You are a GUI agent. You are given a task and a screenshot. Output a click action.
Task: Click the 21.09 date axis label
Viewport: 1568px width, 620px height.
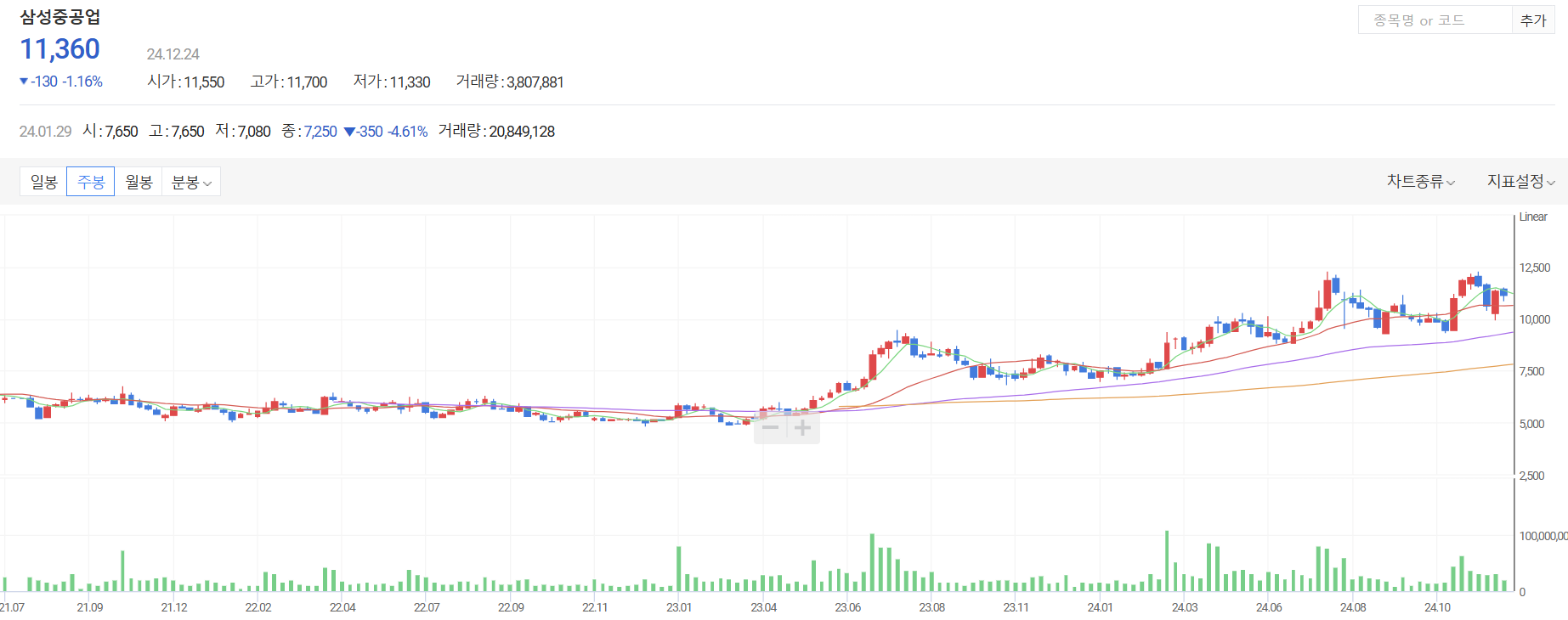point(90,607)
